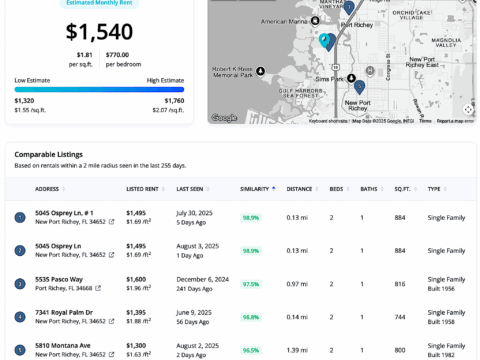Open external link icon for 5535 Pasco Way

point(98,288)
